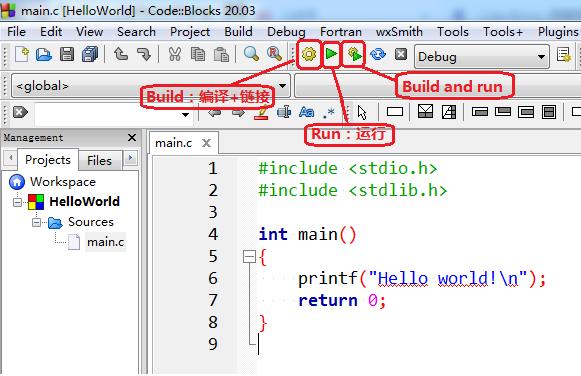Screen dimensions: 581x376
Task: Click the plain rectangle tool icon
Action: (x=395, y=112)
